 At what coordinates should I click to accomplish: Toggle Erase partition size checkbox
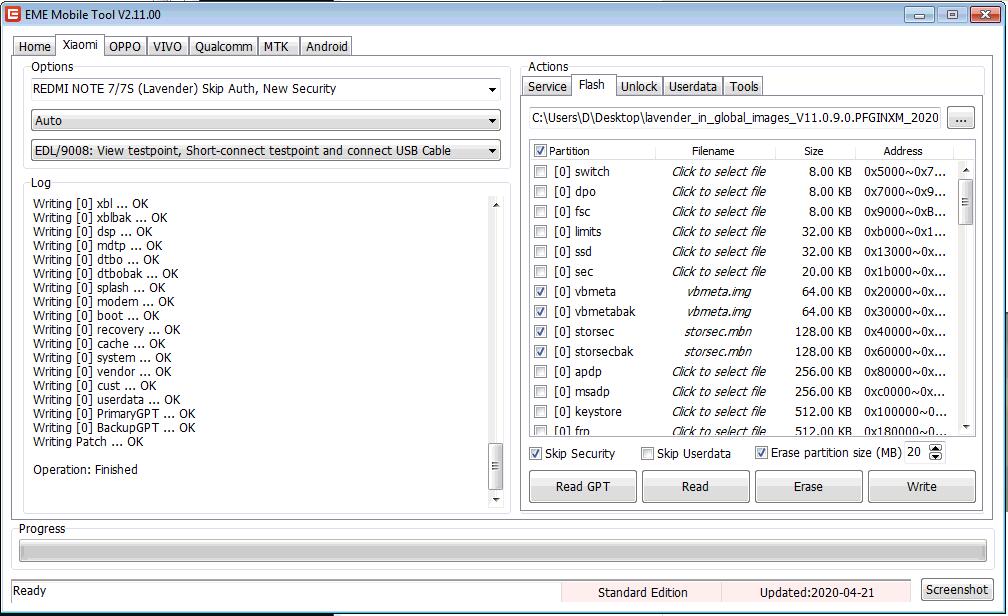click(761, 453)
